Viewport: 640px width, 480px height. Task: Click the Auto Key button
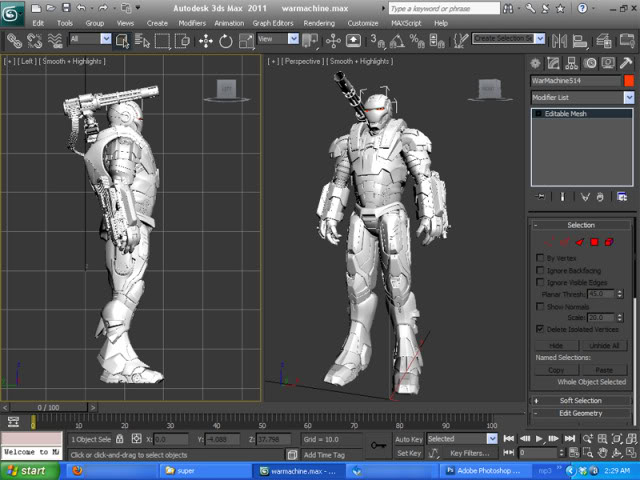point(409,439)
